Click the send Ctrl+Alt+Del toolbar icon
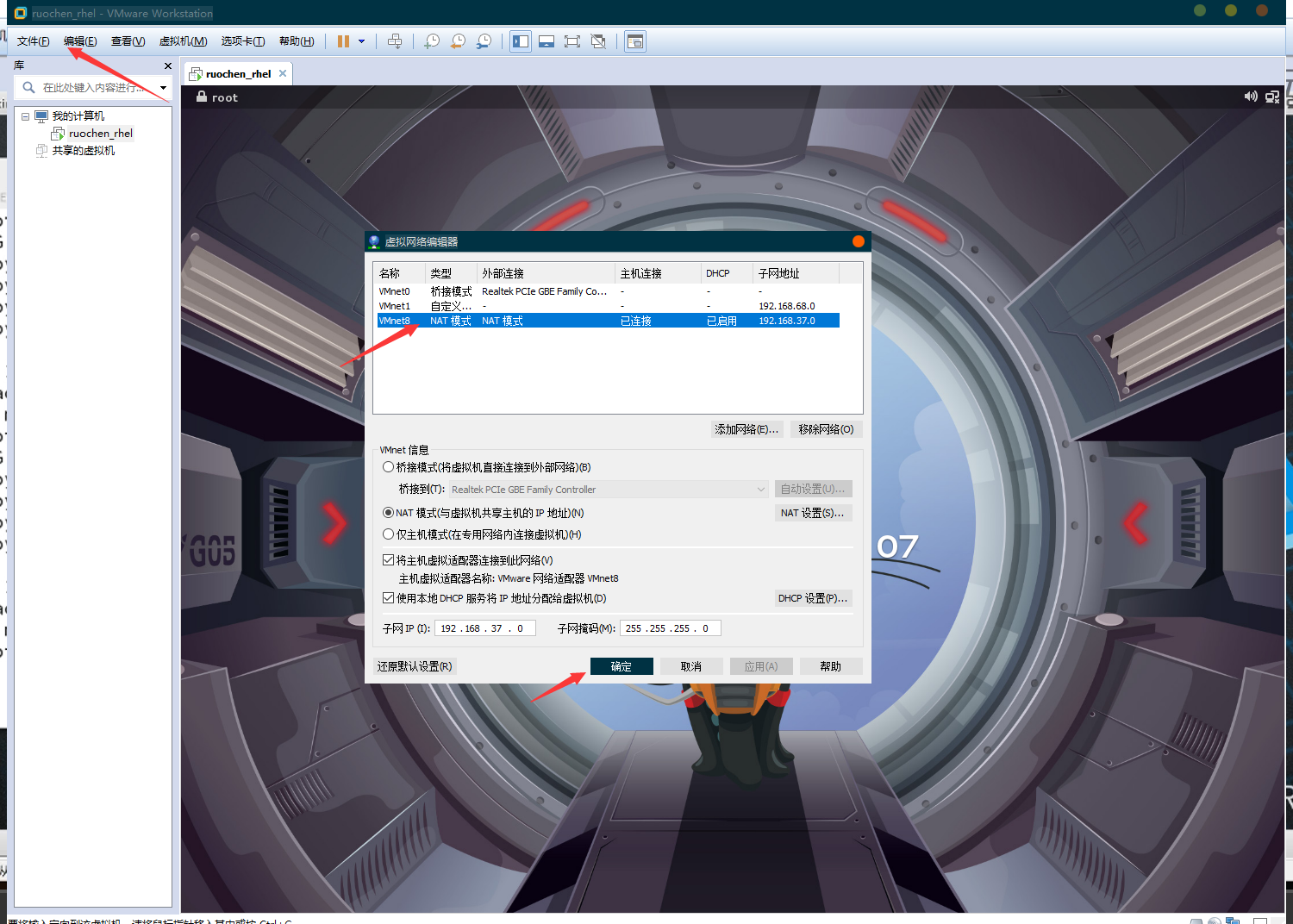The image size is (1293, 924). click(x=395, y=41)
